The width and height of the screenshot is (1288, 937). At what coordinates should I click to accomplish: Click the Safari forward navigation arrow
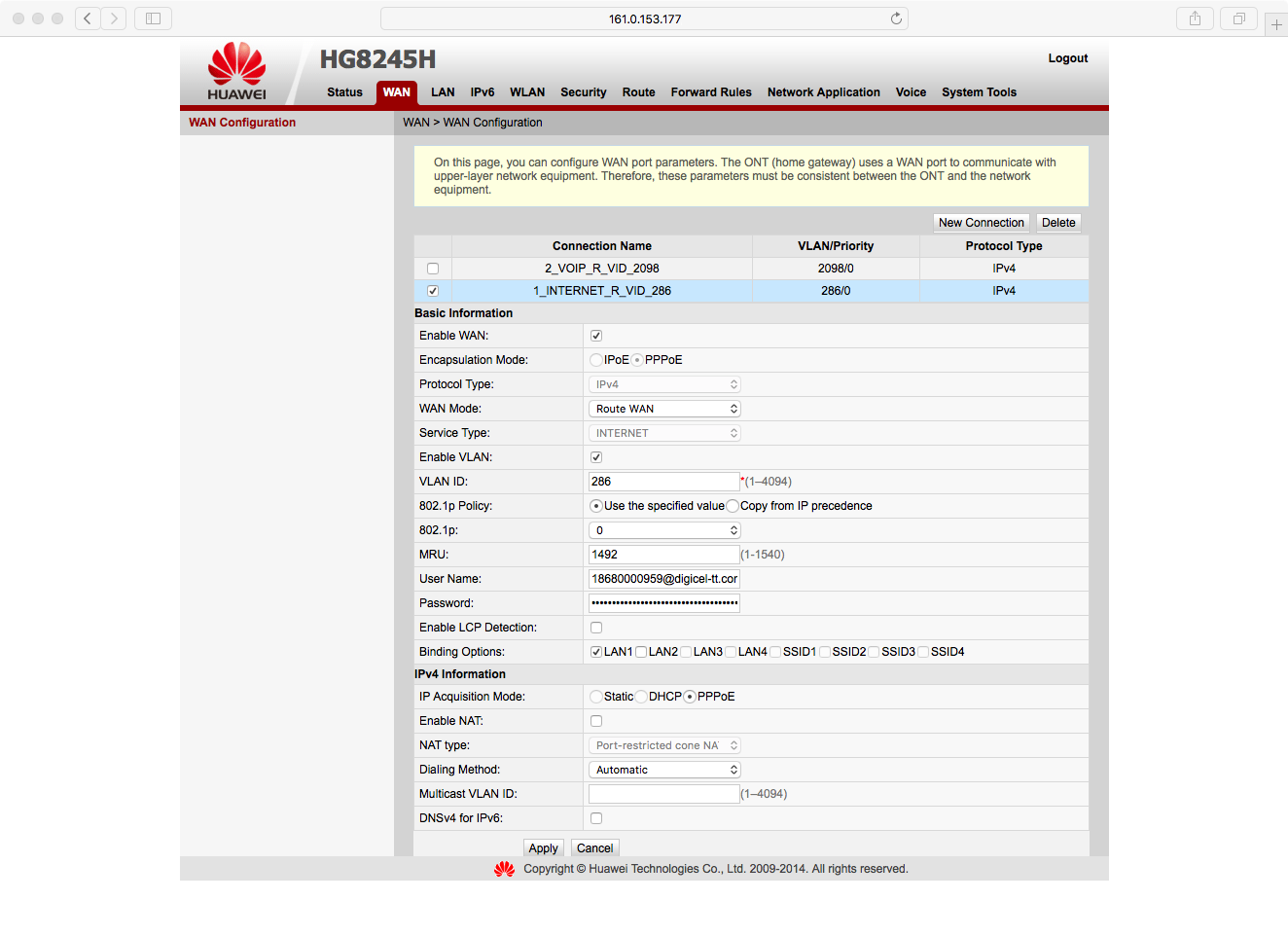tap(114, 18)
